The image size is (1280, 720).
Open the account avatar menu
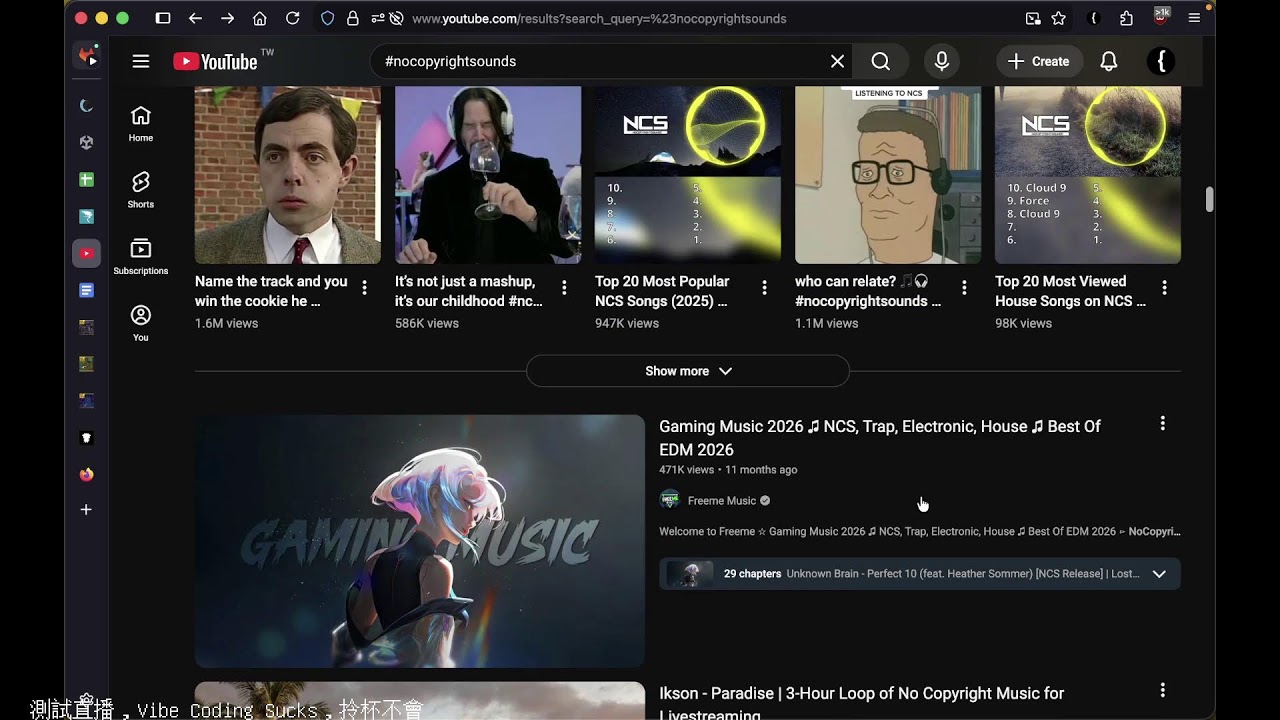click(1161, 61)
